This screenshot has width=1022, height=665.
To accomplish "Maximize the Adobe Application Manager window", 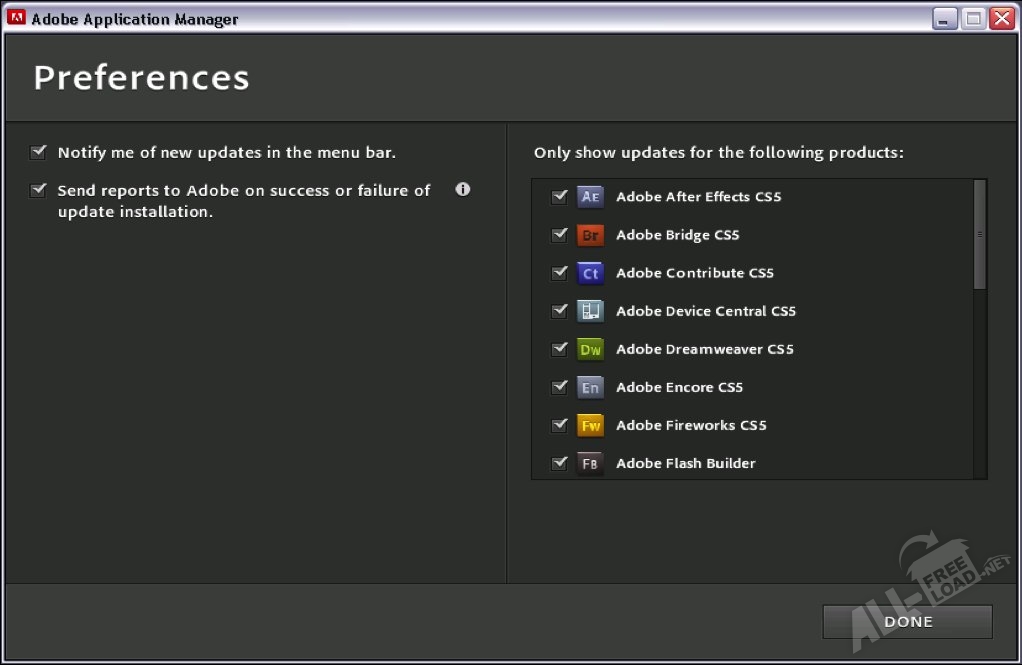I will (x=973, y=18).
